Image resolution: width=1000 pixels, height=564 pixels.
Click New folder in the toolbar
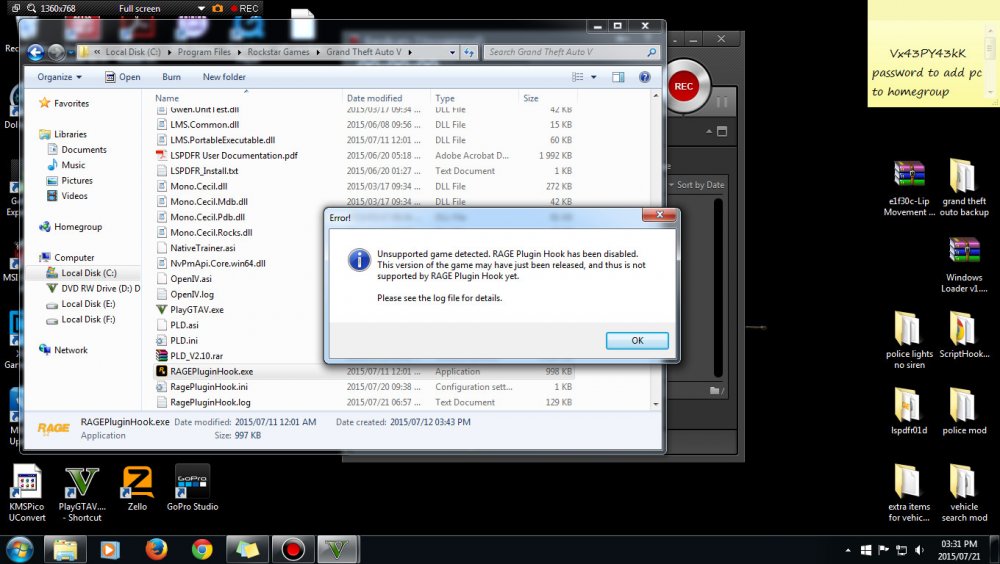pyautogui.click(x=224, y=77)
